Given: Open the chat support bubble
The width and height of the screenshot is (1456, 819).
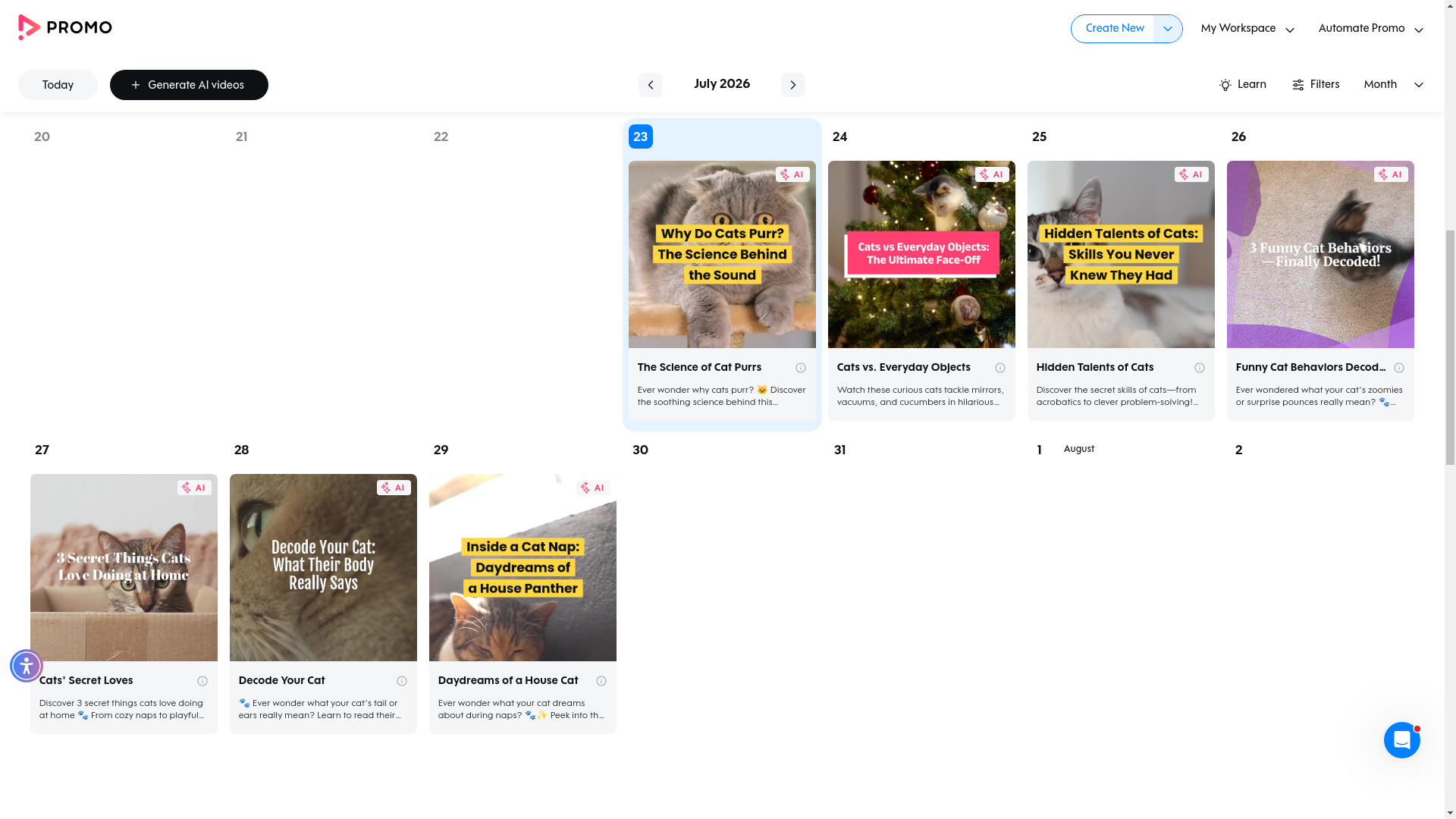Looking at the screenshot, I should coord(1401,740).
